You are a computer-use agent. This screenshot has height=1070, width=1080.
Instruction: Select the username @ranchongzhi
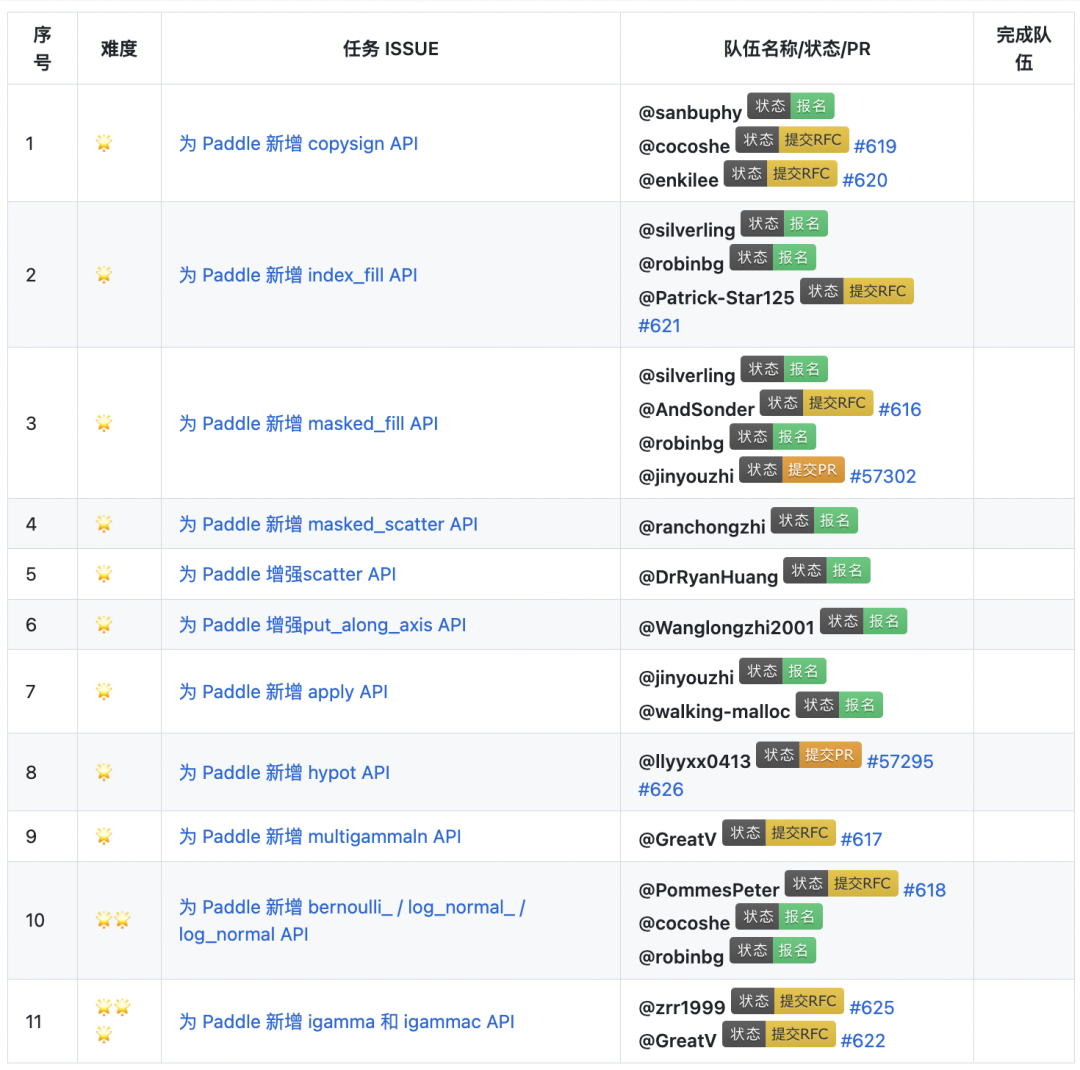701,527
